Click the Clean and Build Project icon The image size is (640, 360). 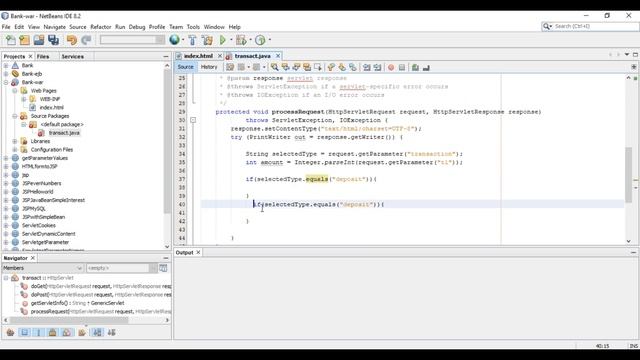pyautogui.click(x=207, y=40)
